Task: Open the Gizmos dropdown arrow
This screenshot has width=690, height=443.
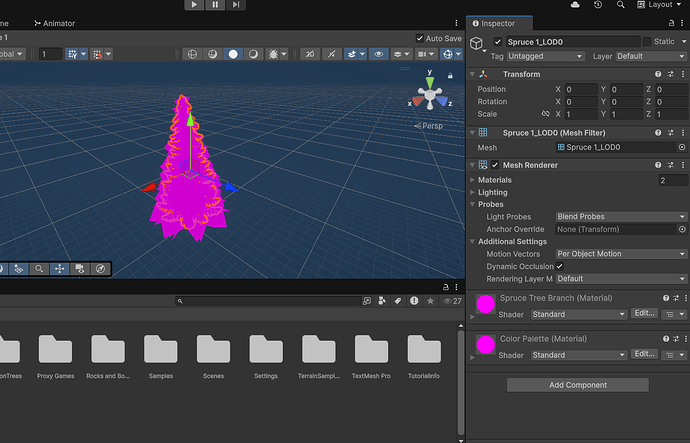Action: [x=459, y=54]
